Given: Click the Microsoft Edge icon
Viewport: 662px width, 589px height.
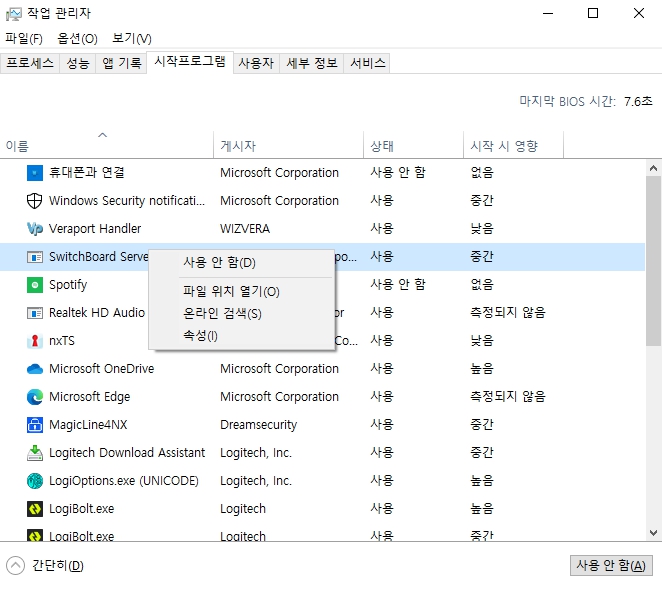Looking at the screenshot, I should tap(35, 397).
